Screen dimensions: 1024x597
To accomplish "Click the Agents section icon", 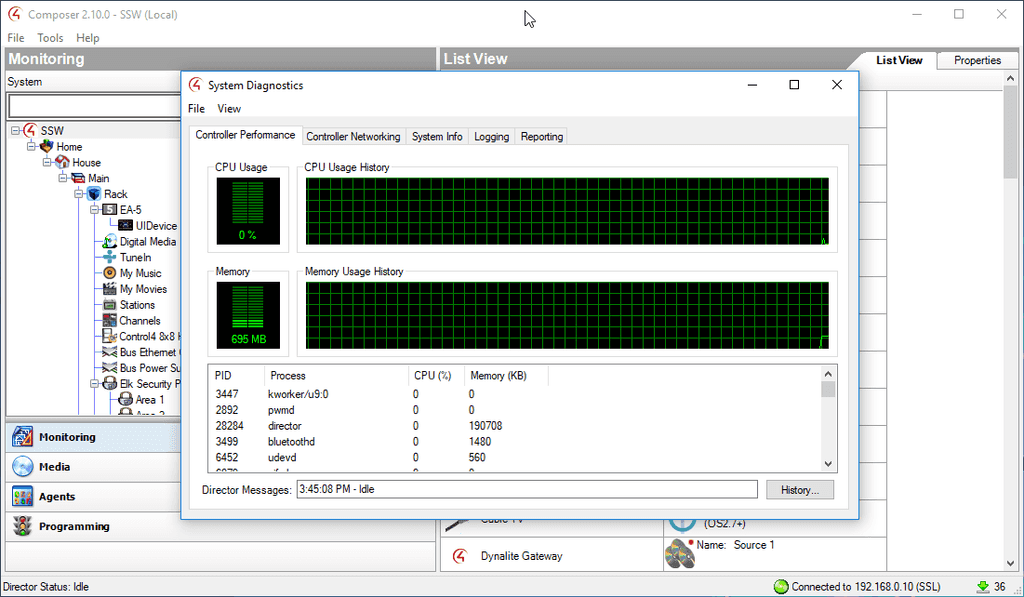I will click(22, 497).
